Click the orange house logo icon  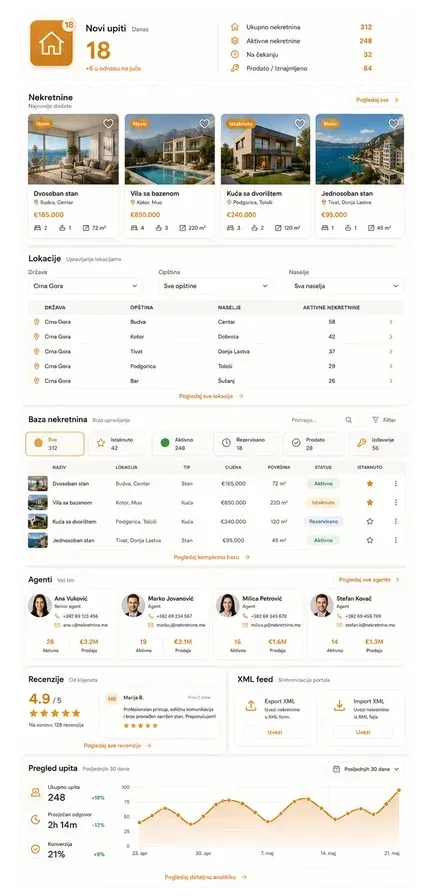(51, 43)
